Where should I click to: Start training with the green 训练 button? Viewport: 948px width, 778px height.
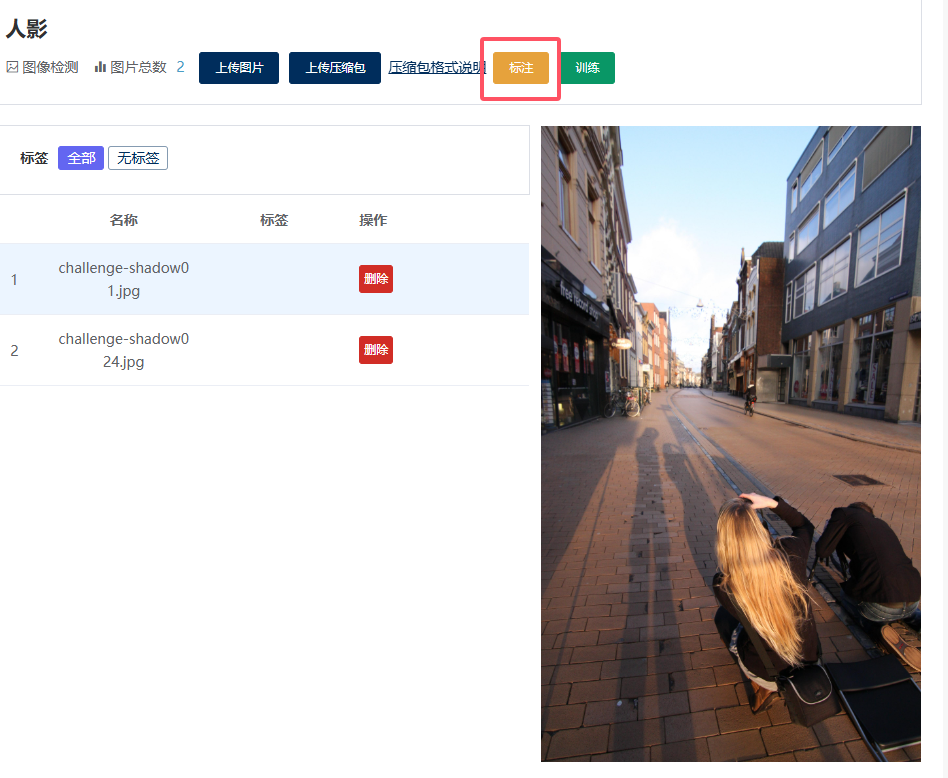tap(587, 68)
